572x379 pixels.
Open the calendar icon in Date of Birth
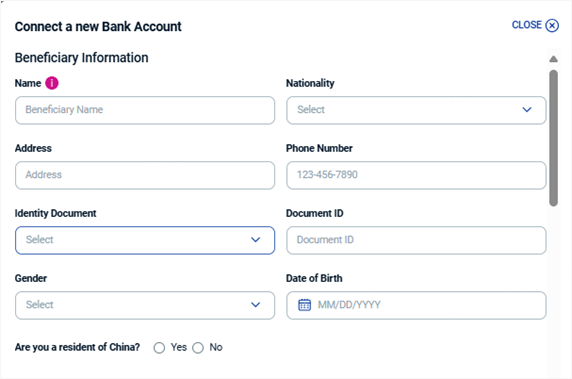305,305
